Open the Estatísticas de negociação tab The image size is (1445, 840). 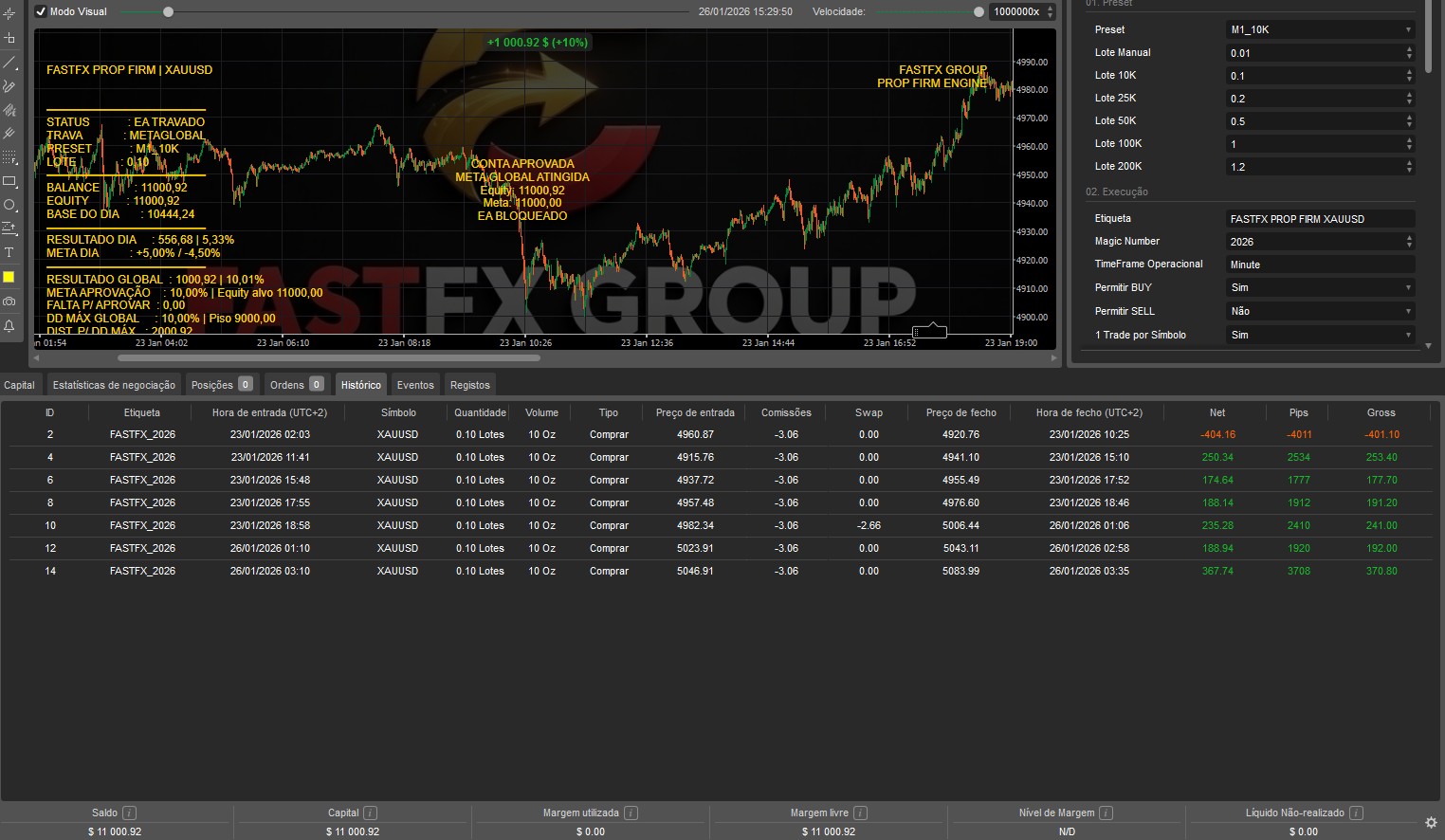click(x=114, y=385)
